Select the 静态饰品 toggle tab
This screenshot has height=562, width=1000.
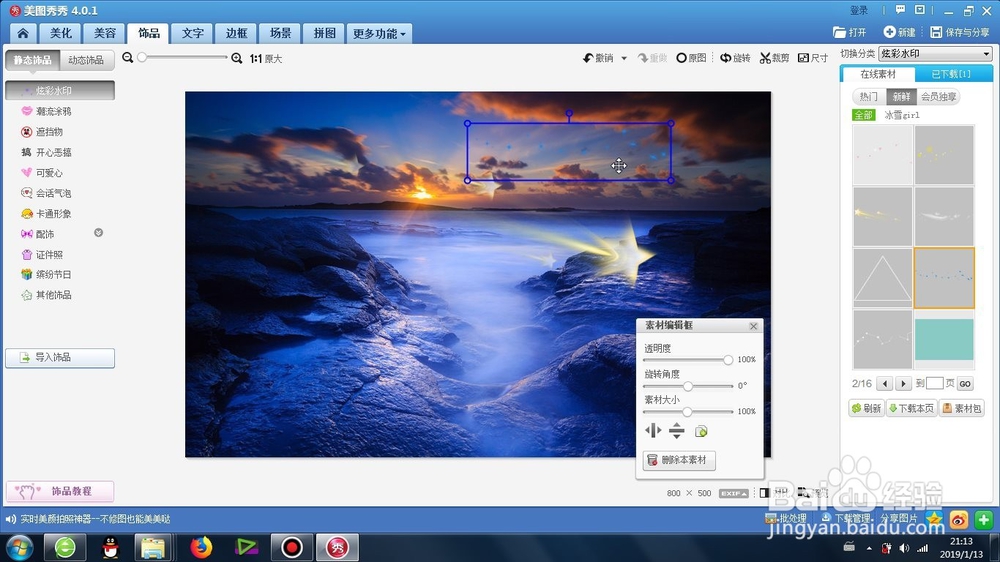(x=33, y=60)
